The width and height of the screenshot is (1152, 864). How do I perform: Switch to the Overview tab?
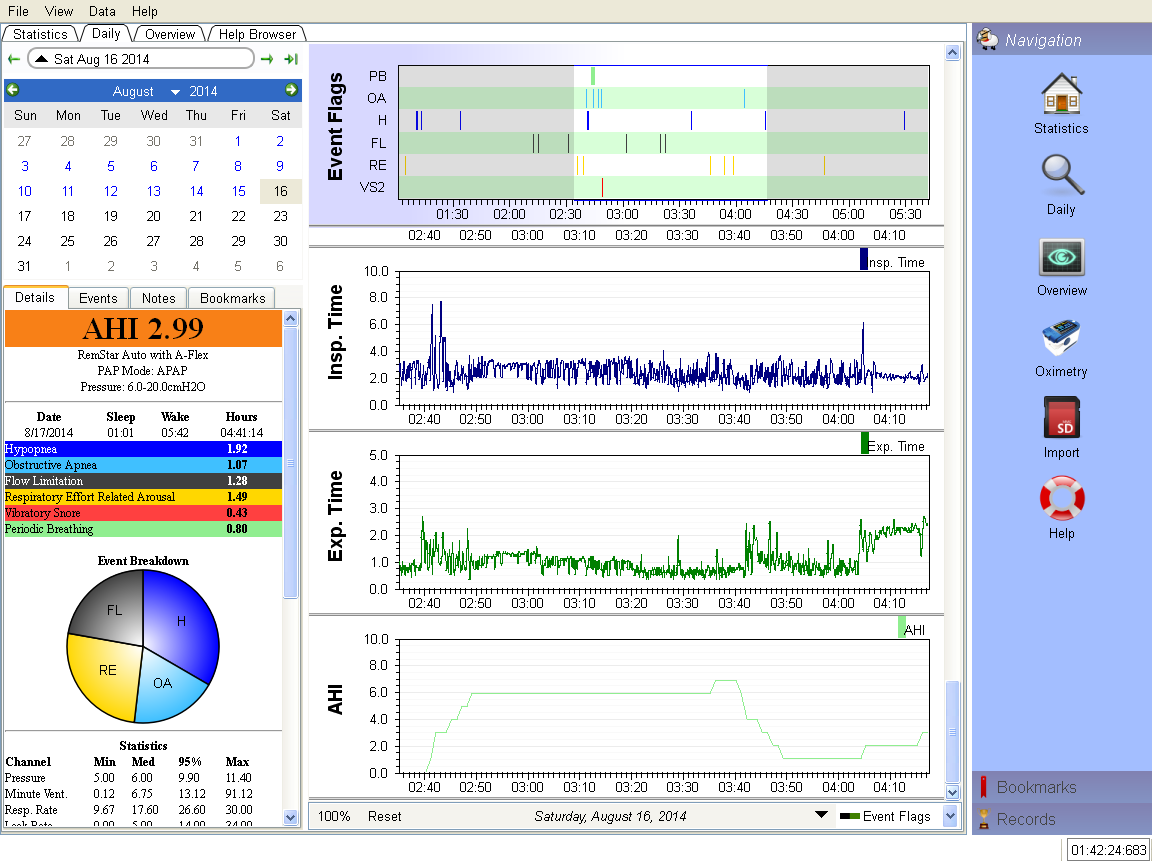[x=170, y=34]
